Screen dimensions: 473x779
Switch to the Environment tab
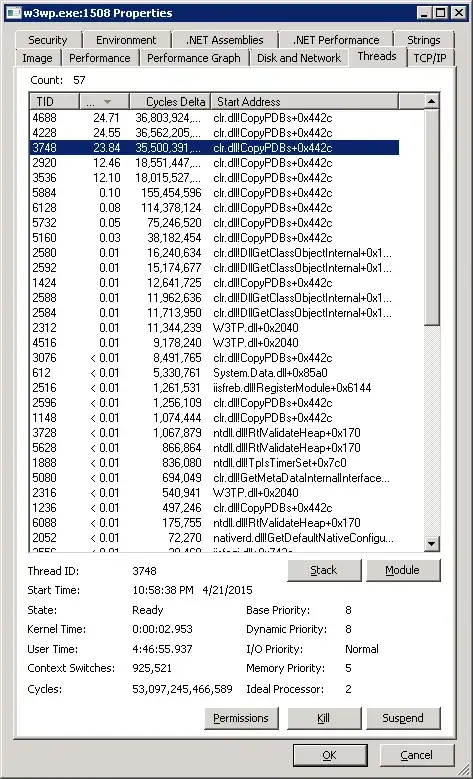(x=126, y=40)
